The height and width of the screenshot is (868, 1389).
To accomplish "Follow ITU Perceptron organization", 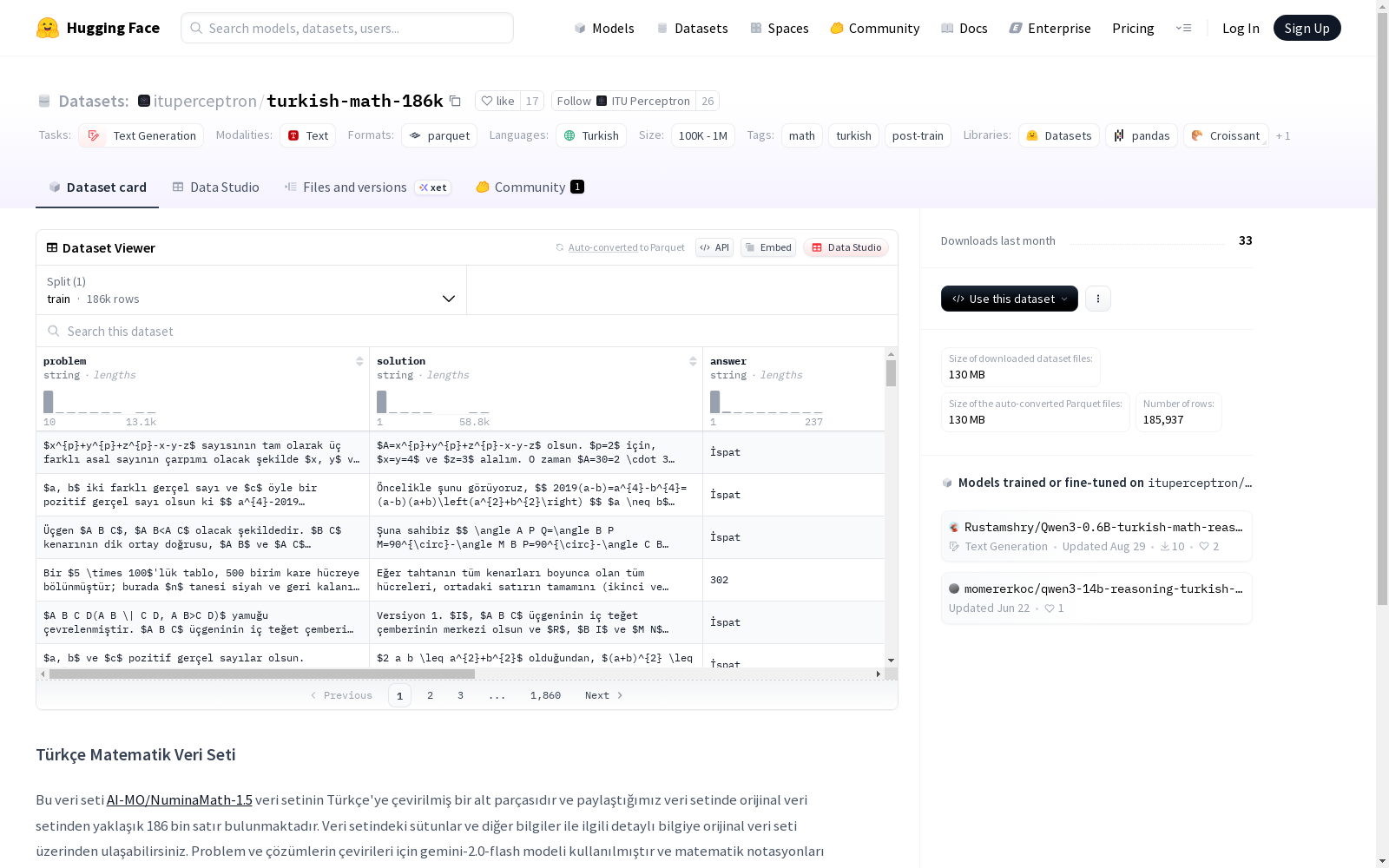I will point(624,101).
